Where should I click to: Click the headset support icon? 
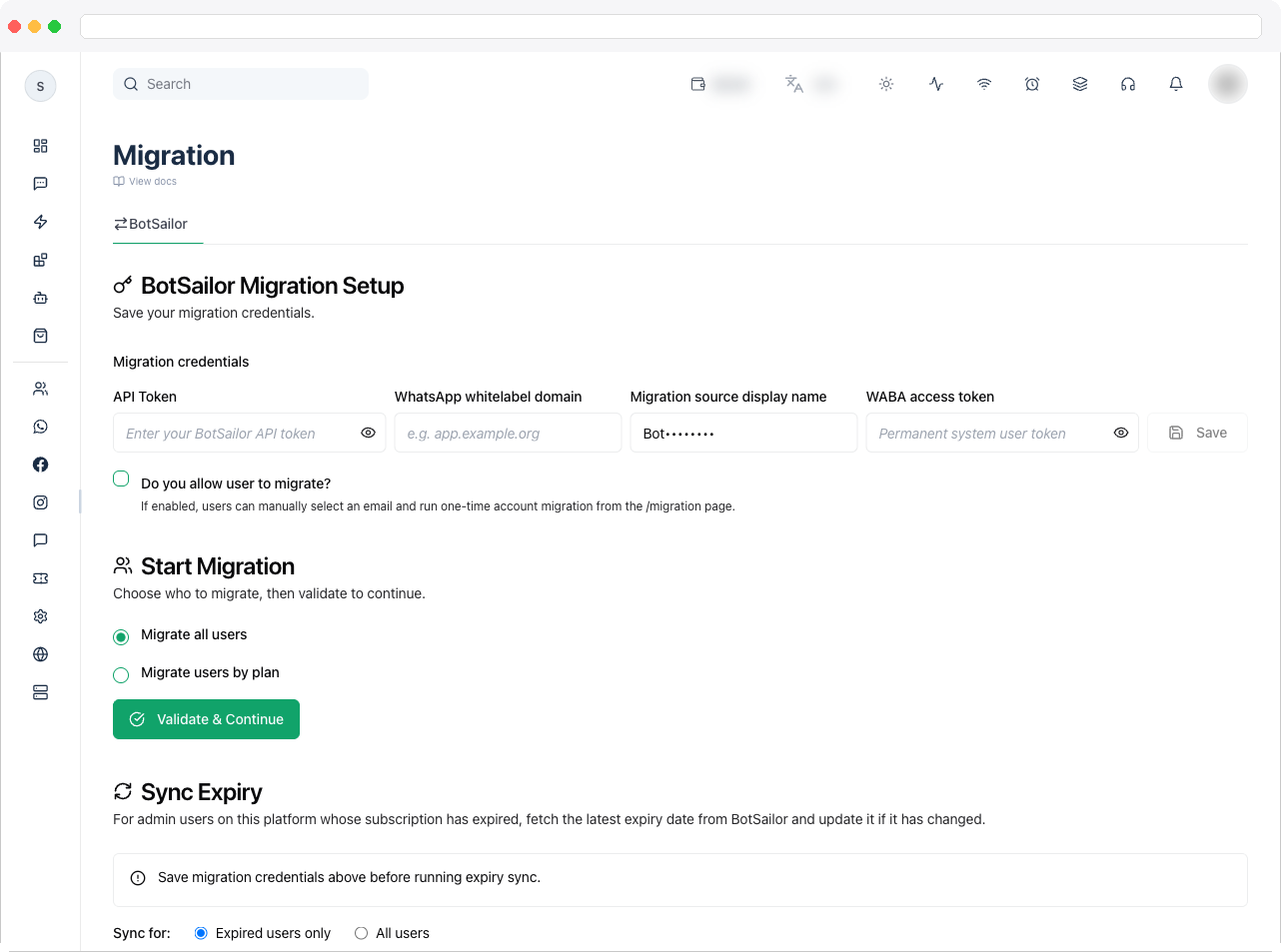pos(1128,84)
